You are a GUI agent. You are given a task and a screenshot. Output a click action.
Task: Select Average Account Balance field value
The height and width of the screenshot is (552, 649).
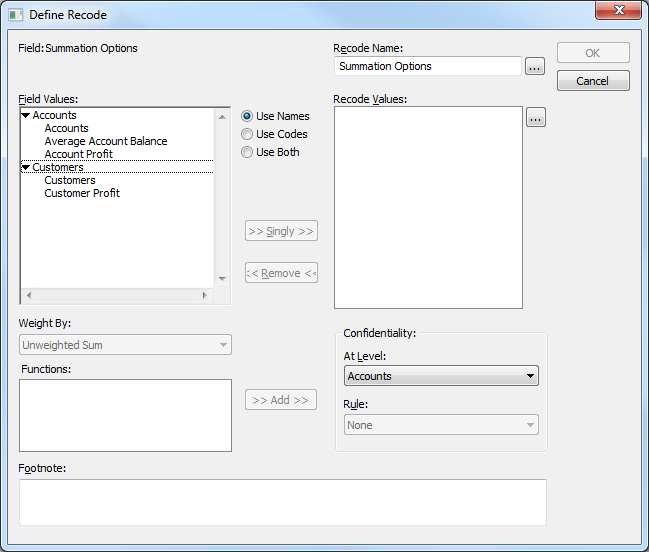point(105,141)
